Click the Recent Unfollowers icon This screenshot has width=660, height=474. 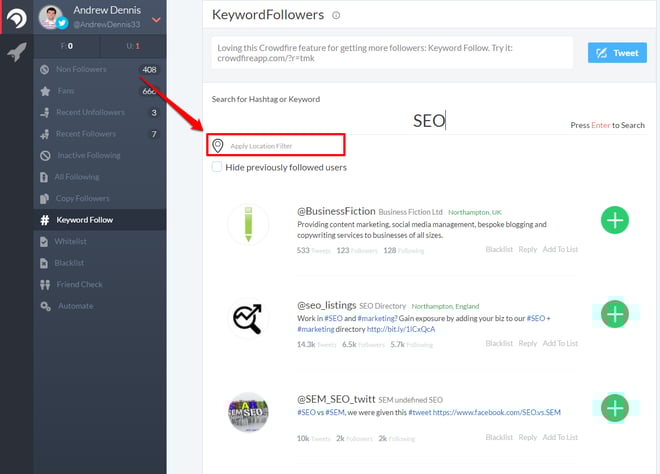click(45, 112)
